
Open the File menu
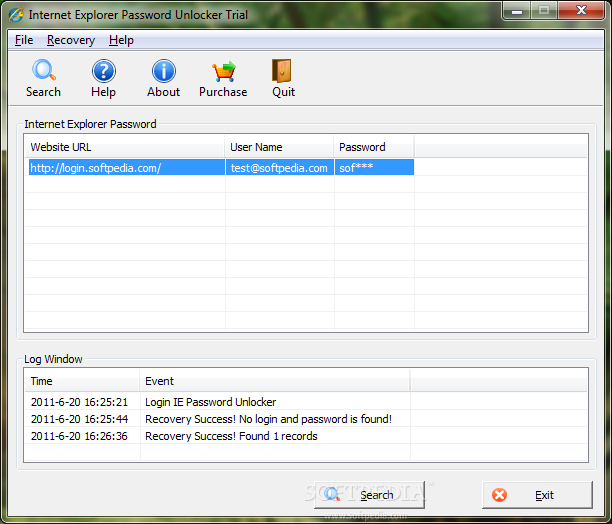pyautogui.click(x=24, y=40)
